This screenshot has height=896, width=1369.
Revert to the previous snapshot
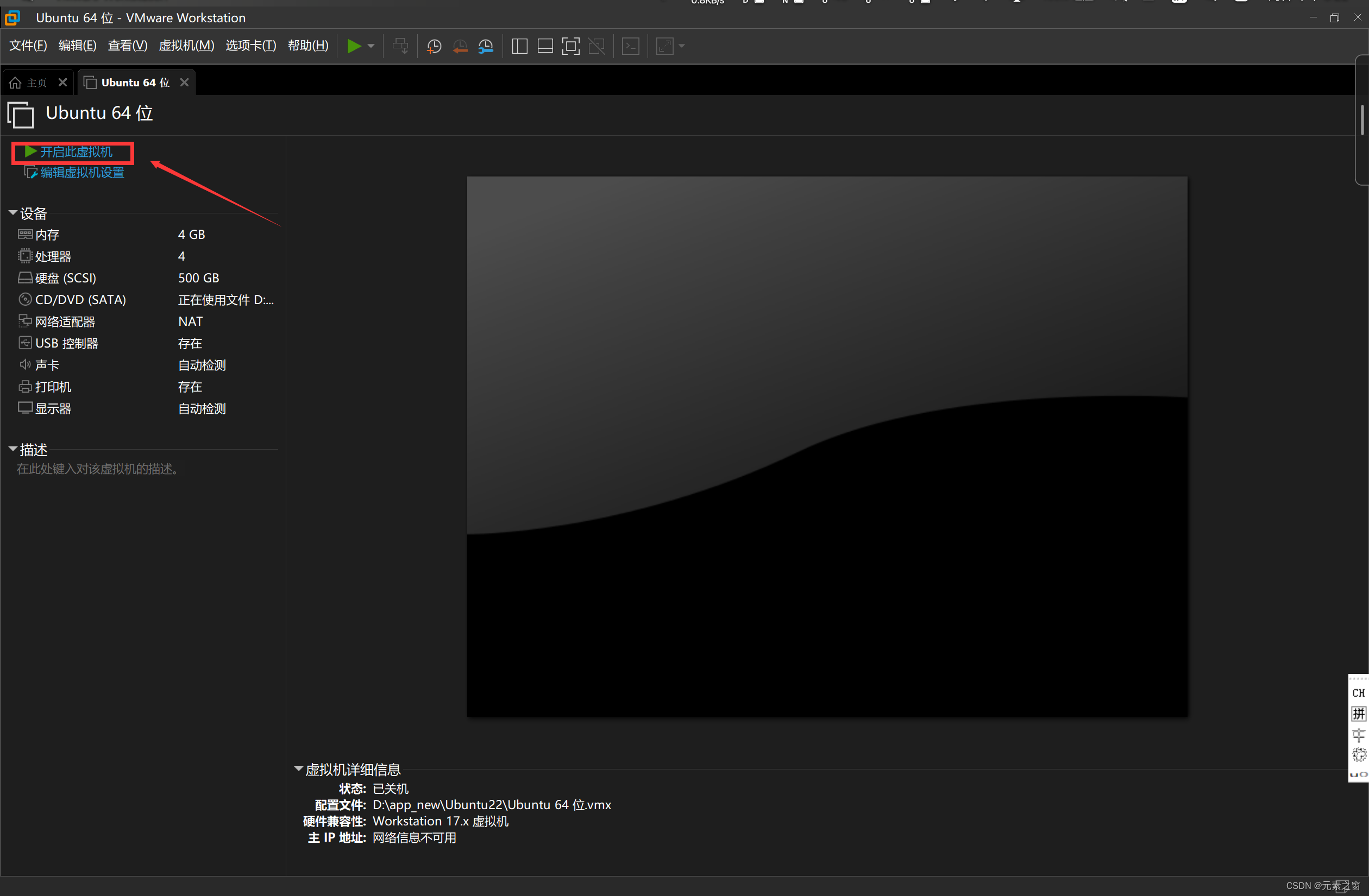click(460, 46)
